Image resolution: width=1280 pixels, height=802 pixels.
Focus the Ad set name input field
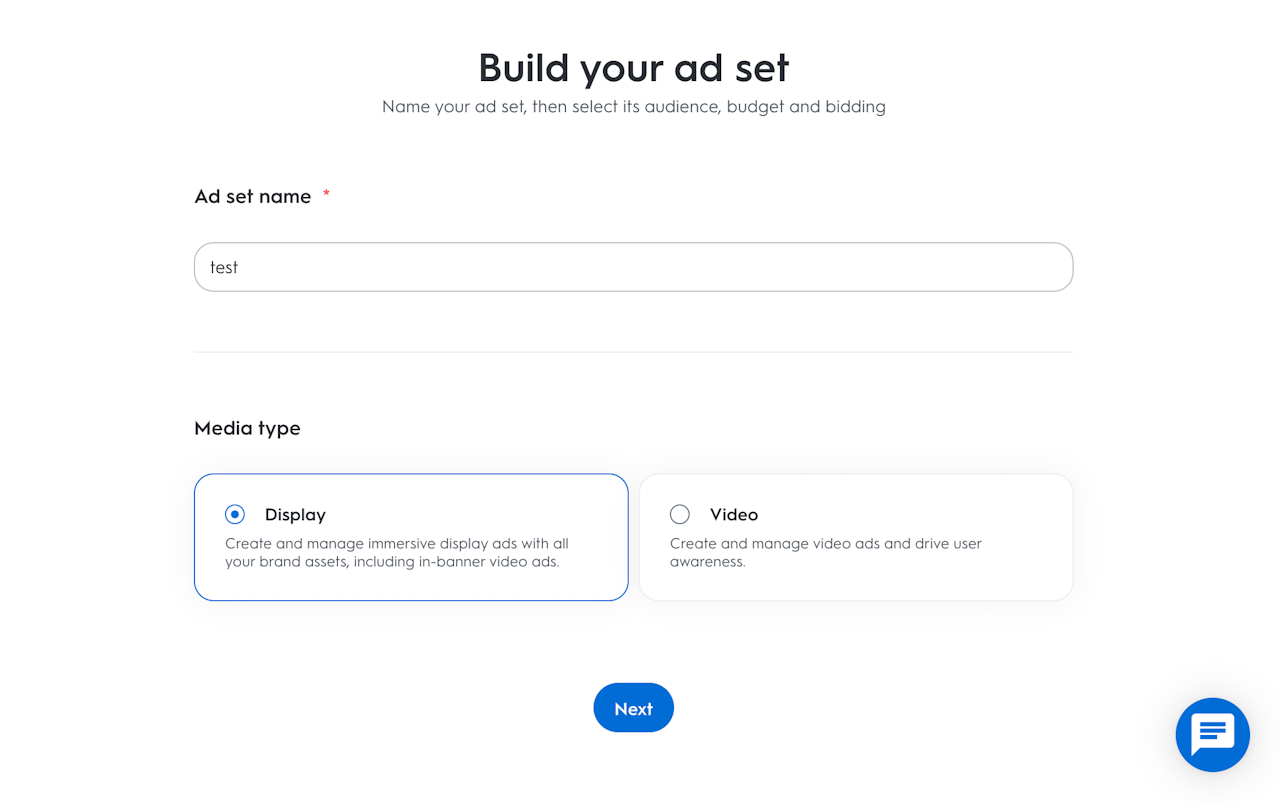(633, 267)
